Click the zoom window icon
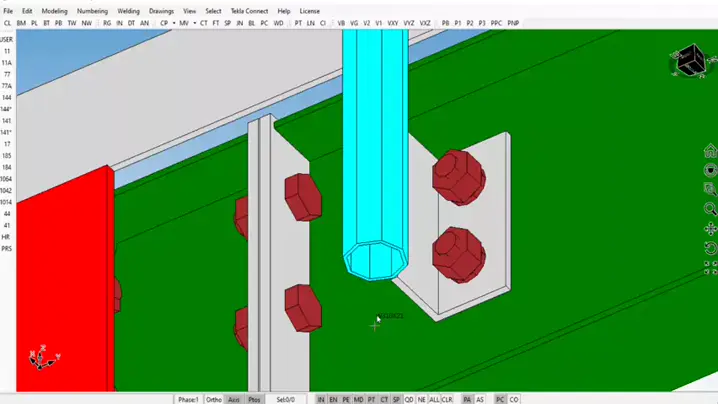The image size is (718, 404). click(710, 189)
